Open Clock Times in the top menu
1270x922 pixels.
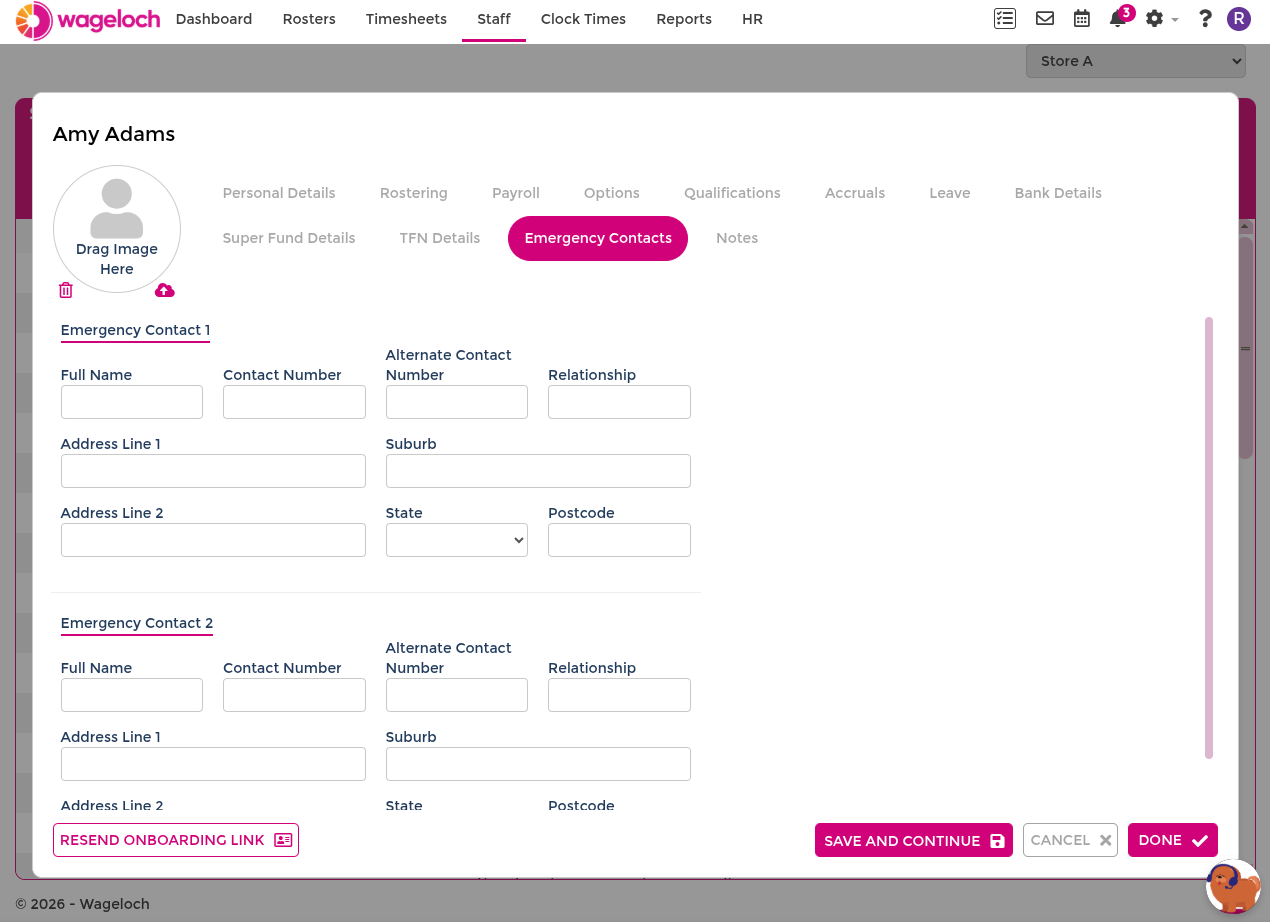click(x=583, y=19)
